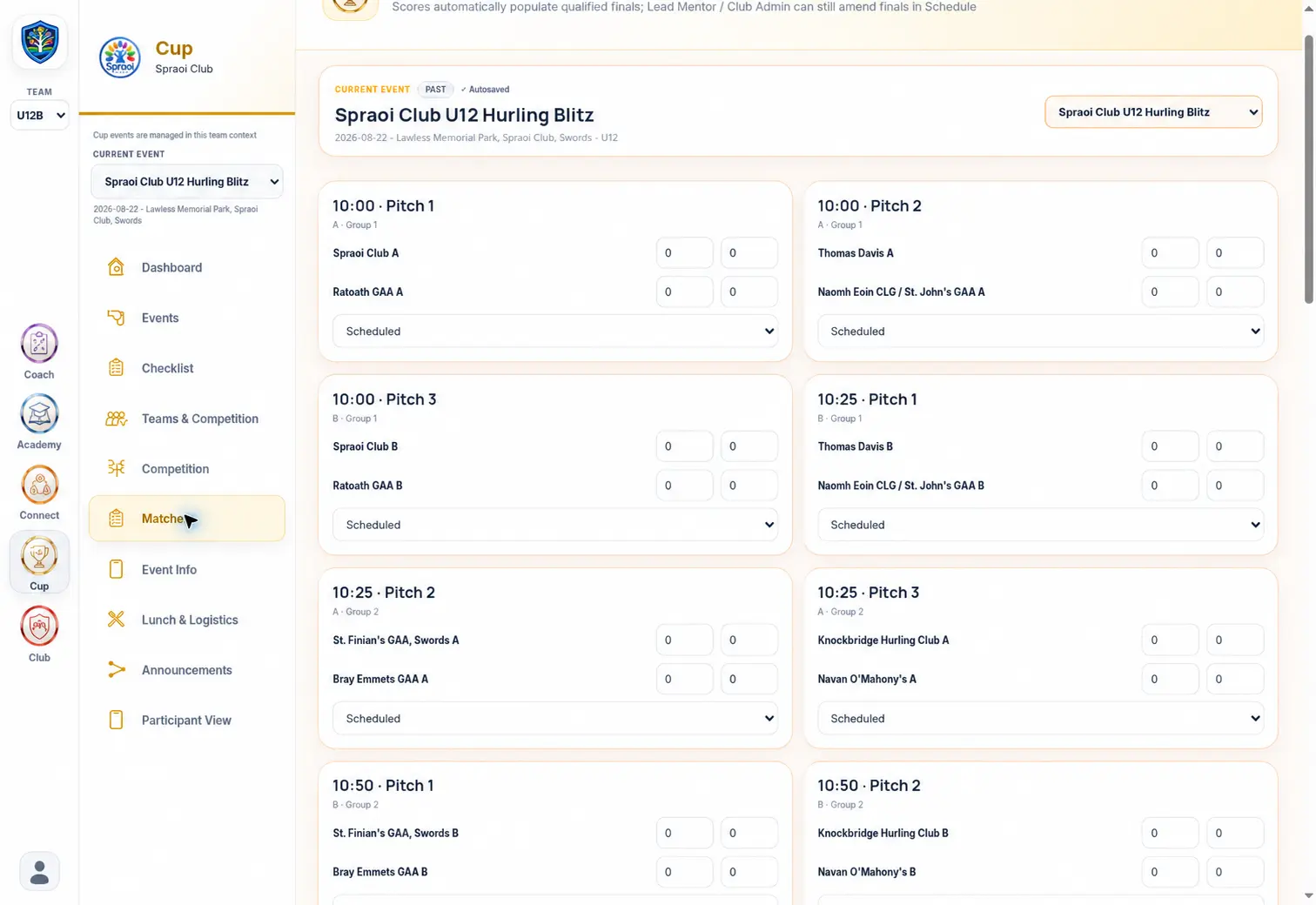The image size is (1316, 905).
Task: Click the Participant View device icon
Action: [116, 720]
